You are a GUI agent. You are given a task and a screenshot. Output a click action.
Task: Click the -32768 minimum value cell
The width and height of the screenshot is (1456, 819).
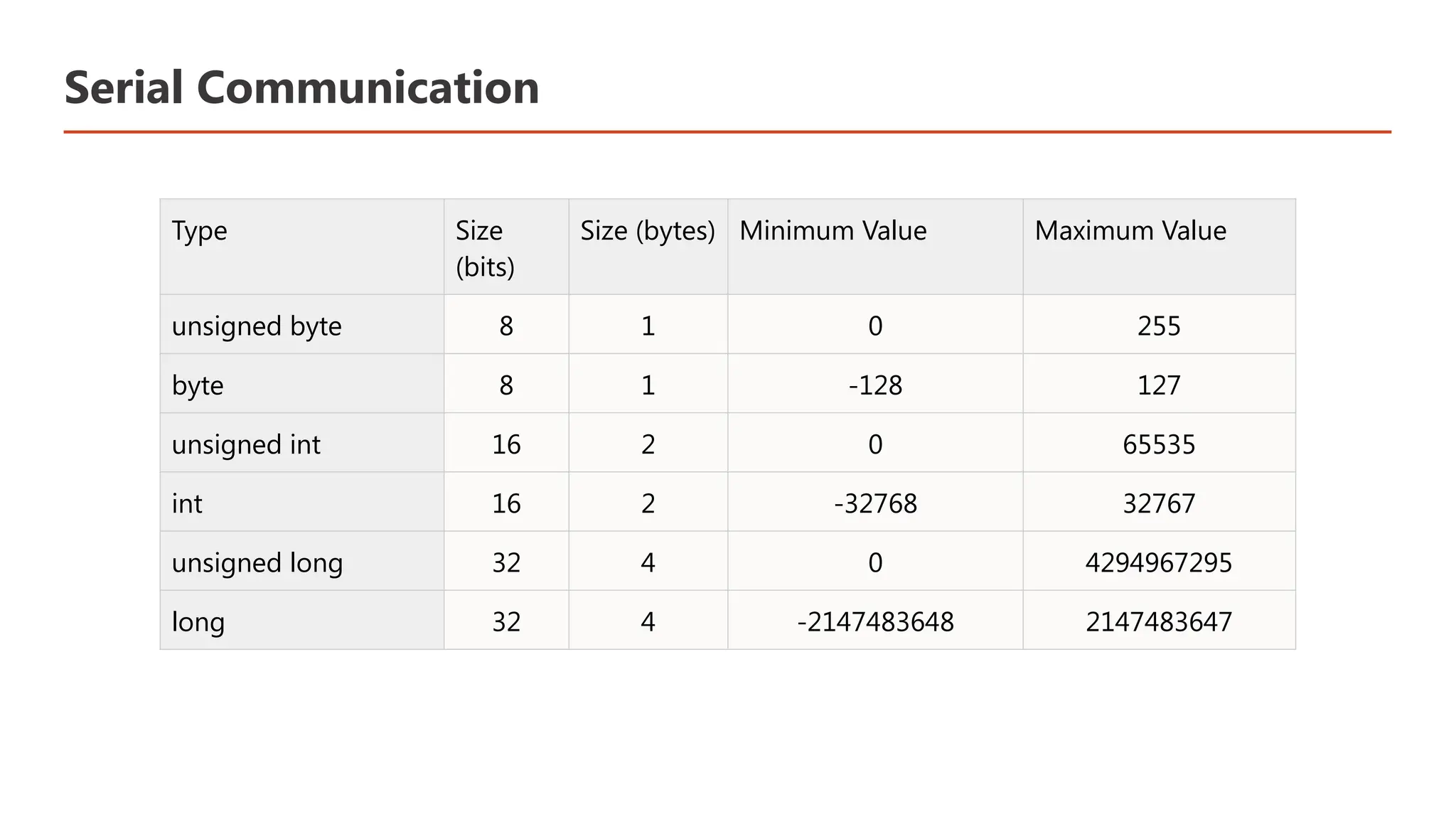[x=875, y=501]
